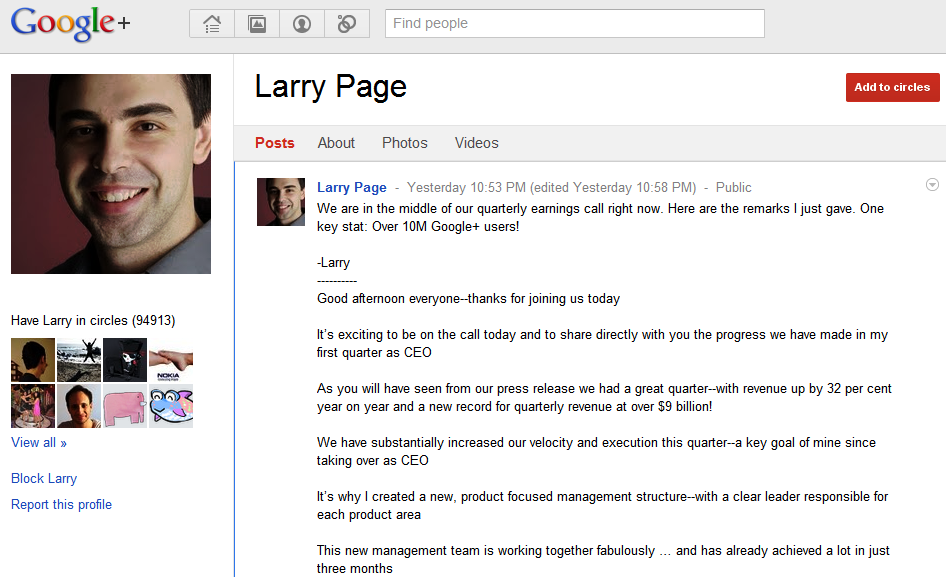Open the Circles icon in toolbar
Viewport: 946px width, 577px height.
pyautogui.click(x=347, y=24)
